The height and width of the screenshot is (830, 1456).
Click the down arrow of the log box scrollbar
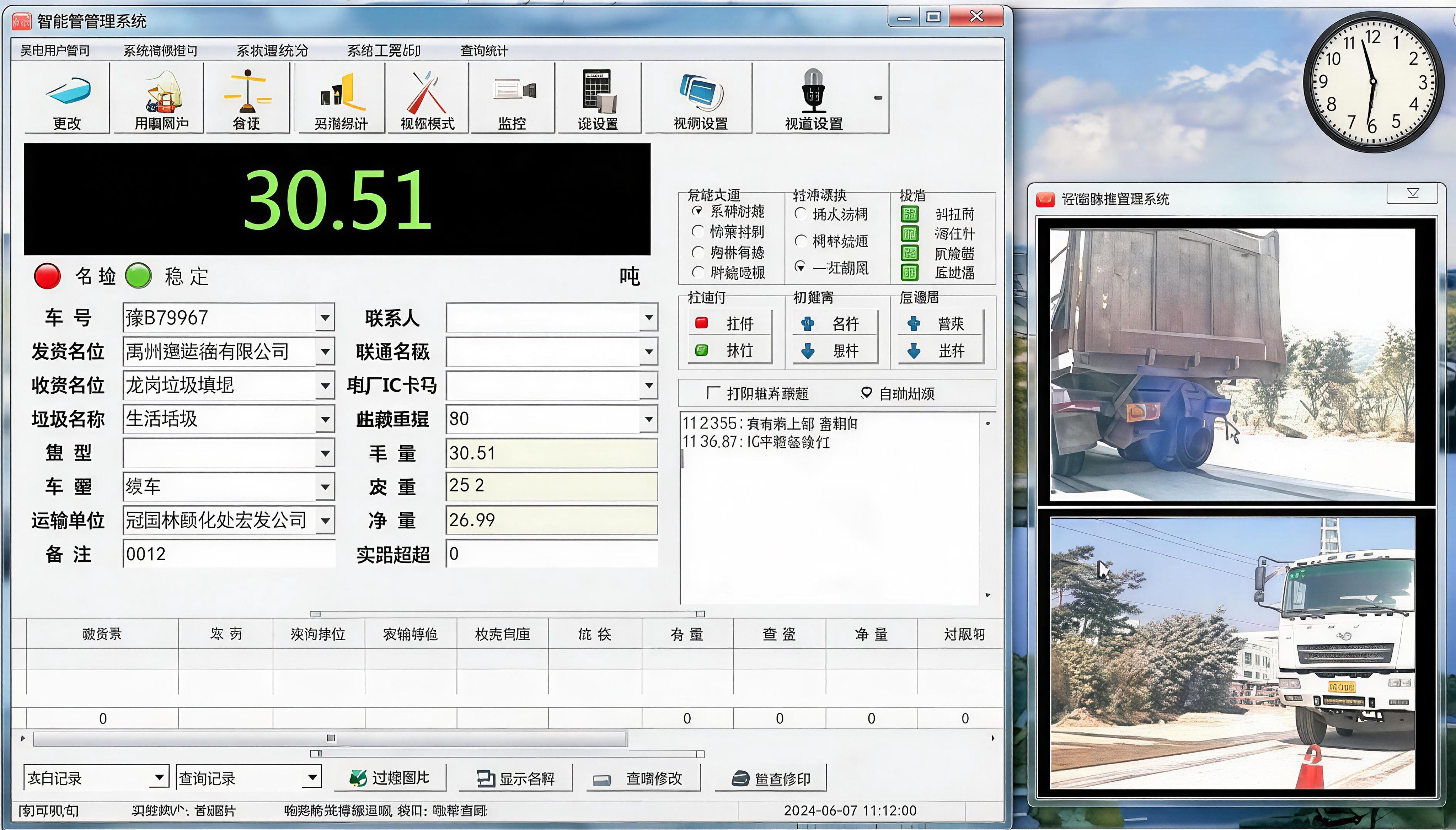click(988, 595)
